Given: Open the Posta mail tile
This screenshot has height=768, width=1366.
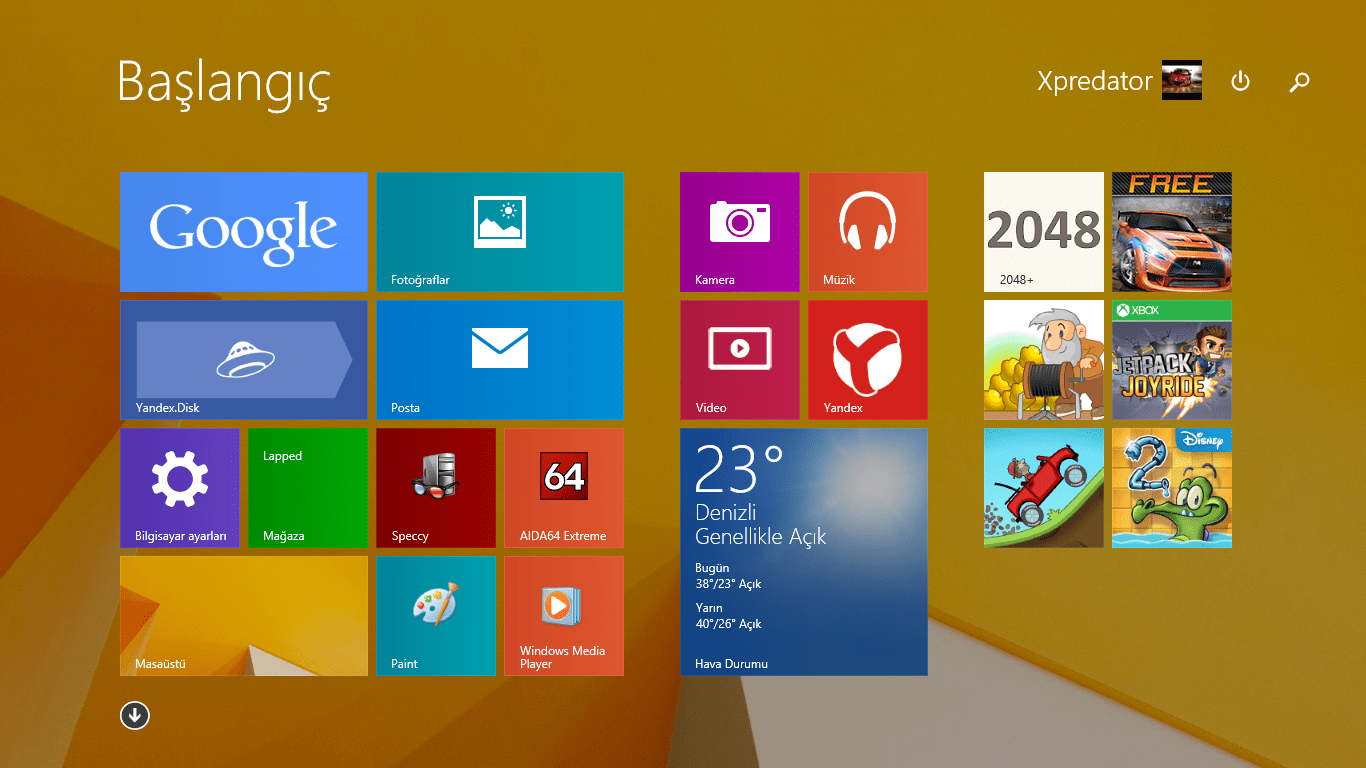Looking at the screenshot, I should (500, 360).
